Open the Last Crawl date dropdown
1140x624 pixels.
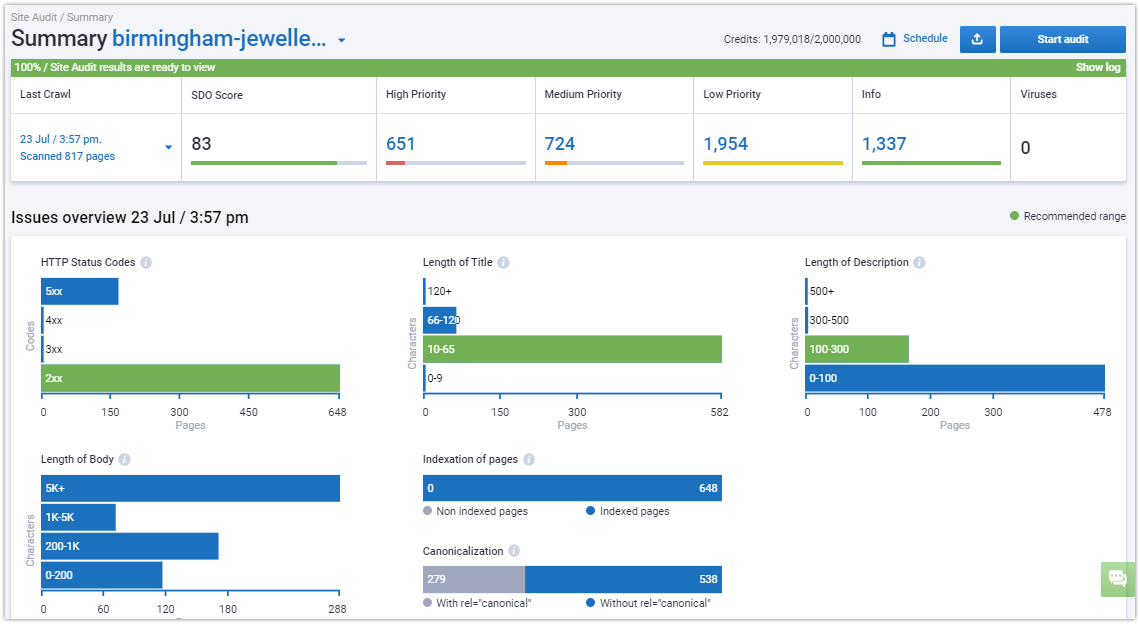(168, 148)
